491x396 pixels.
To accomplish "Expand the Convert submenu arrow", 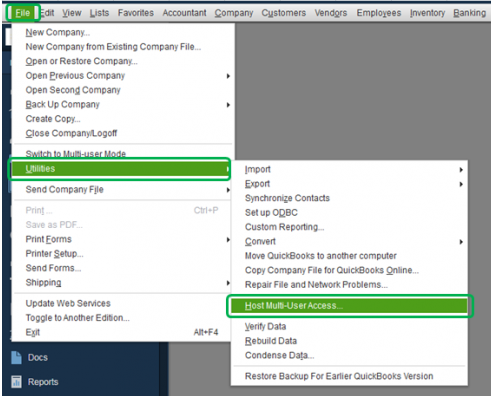I will [x=461, y=242].
